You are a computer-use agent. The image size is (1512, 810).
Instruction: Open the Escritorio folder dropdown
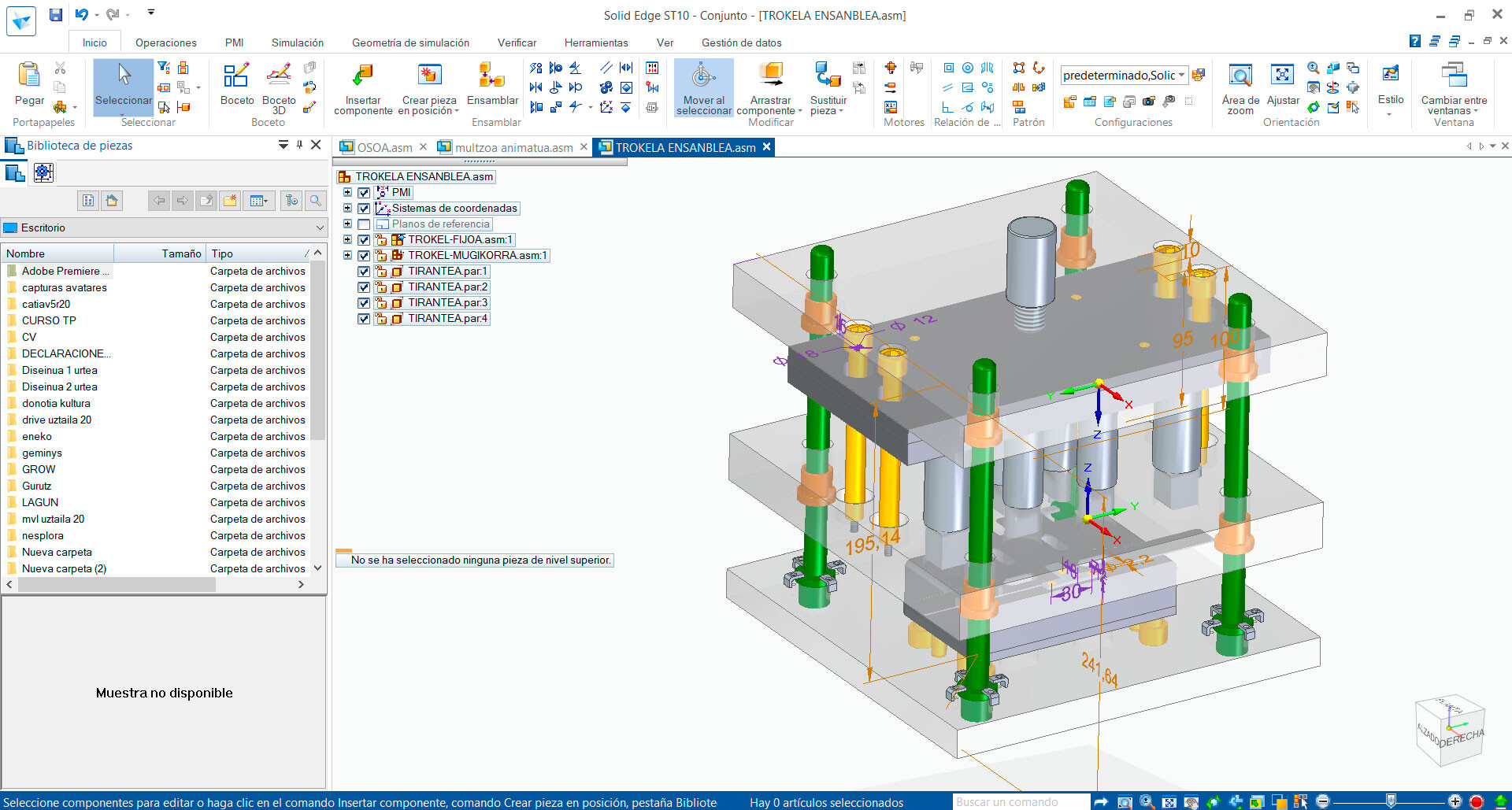click(320, 228)
